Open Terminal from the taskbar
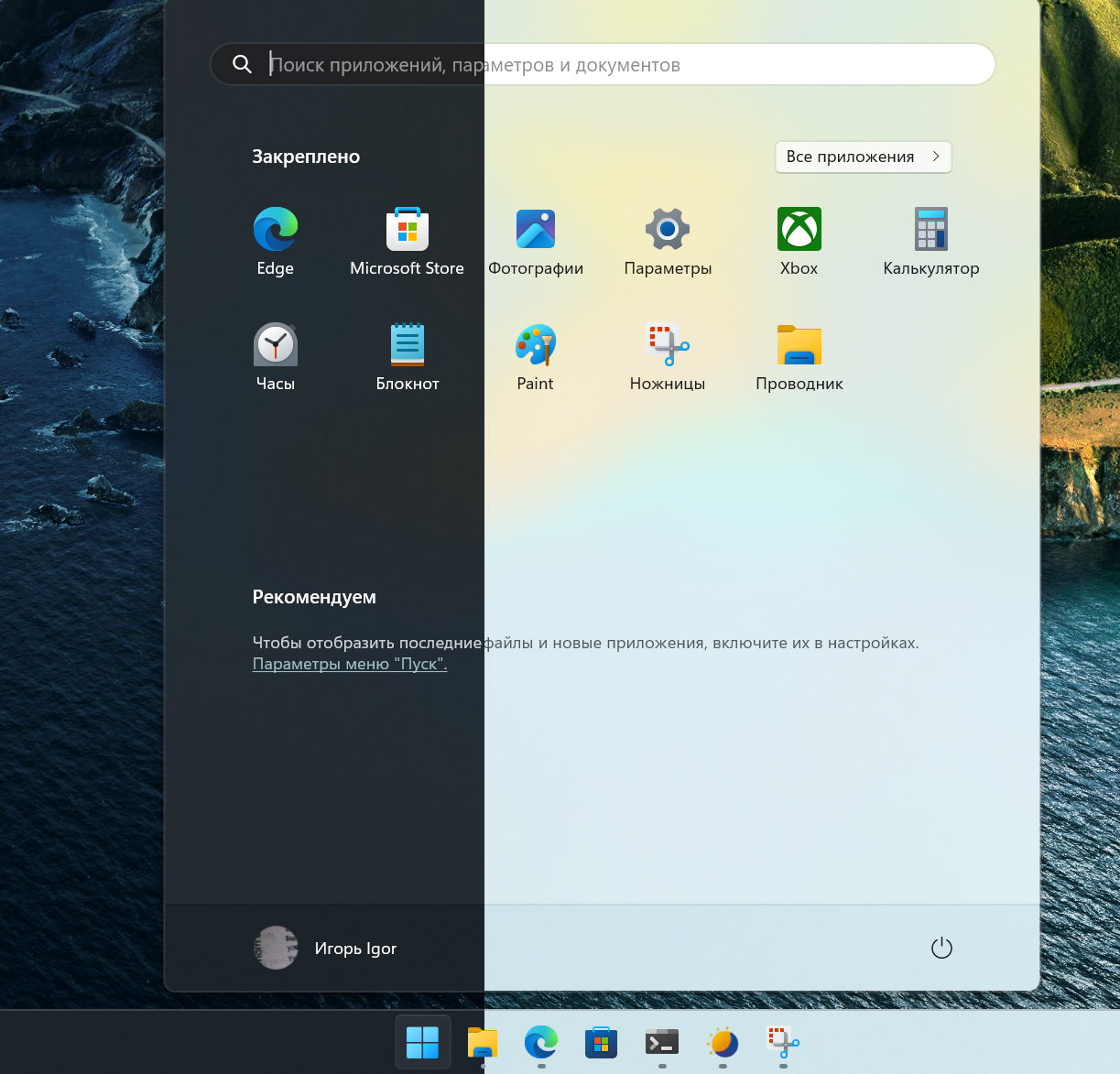Screen dimensions: 1120x1074 click(x=662, y=1042)
